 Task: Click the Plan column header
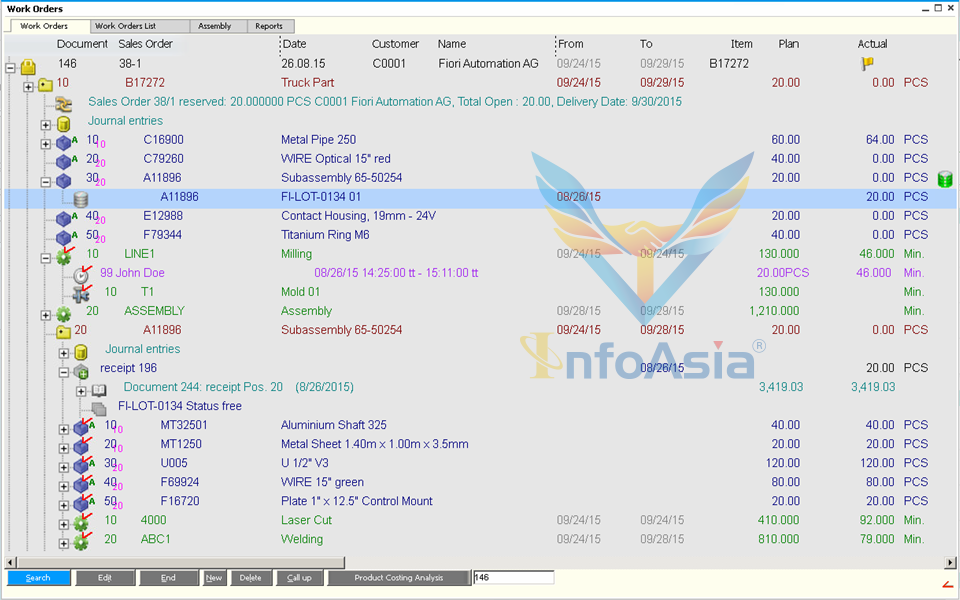(x=789, y=44)
